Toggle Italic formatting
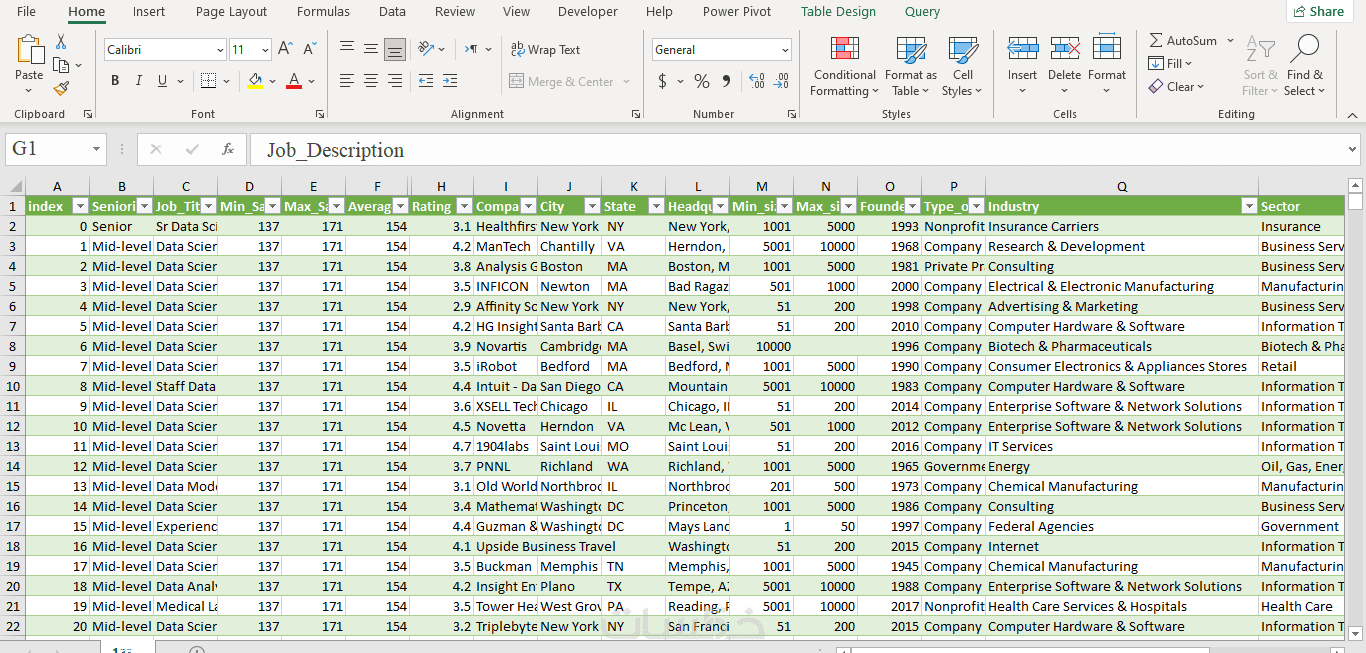1366x653 pixels. point(138,81)
